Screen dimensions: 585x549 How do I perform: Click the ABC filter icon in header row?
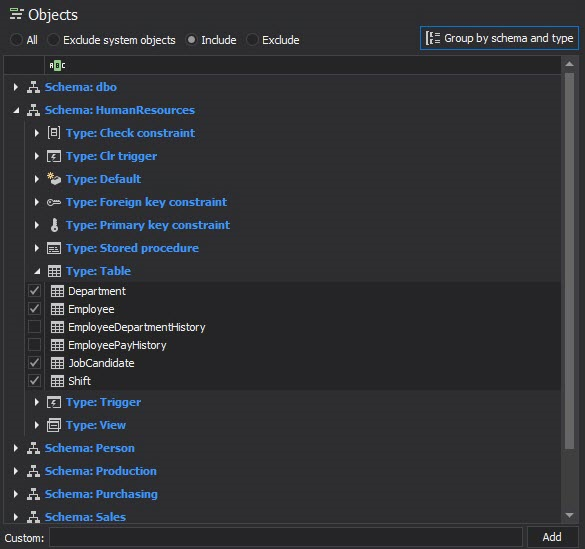[57, 66]
